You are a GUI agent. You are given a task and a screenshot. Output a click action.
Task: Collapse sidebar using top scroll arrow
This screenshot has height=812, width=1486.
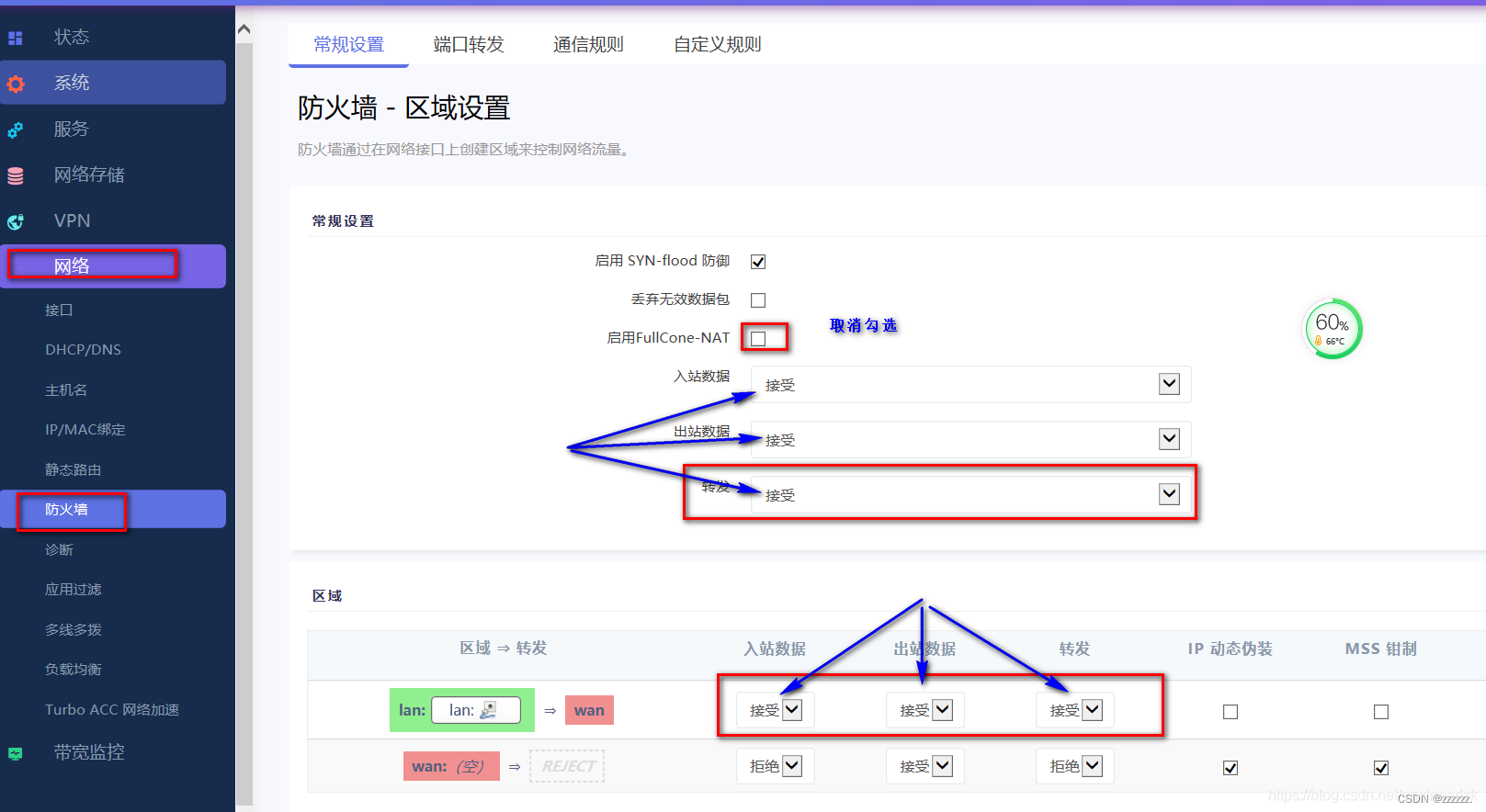point(244,29)
